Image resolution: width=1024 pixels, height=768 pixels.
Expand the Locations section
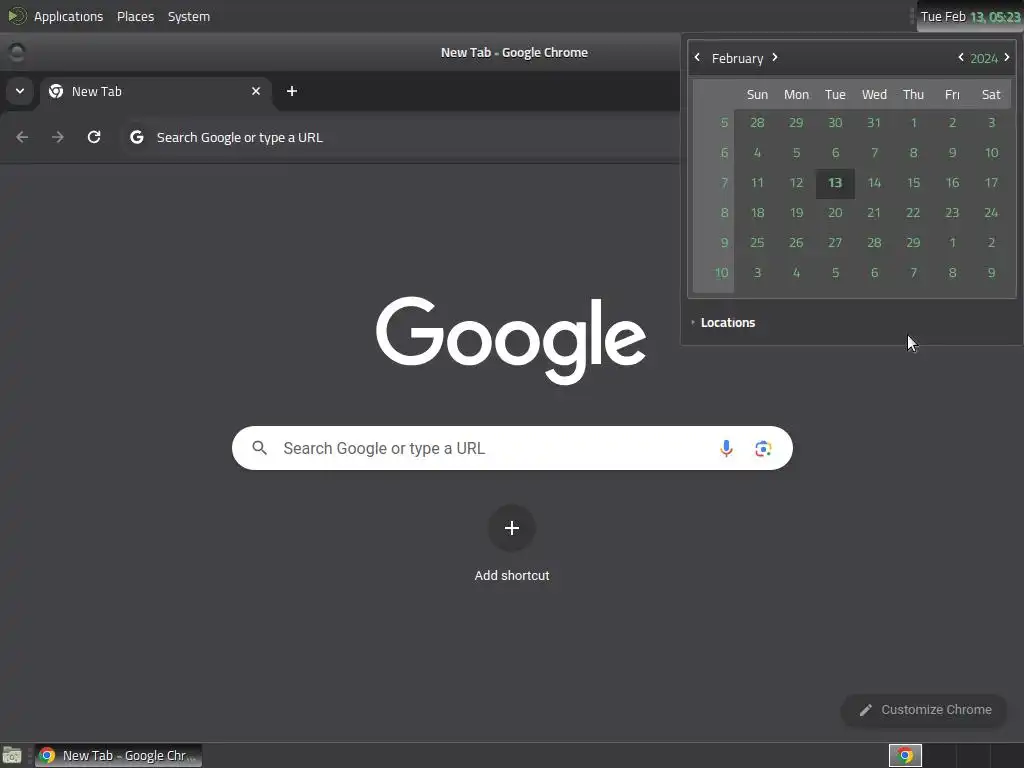coord(723,323)
